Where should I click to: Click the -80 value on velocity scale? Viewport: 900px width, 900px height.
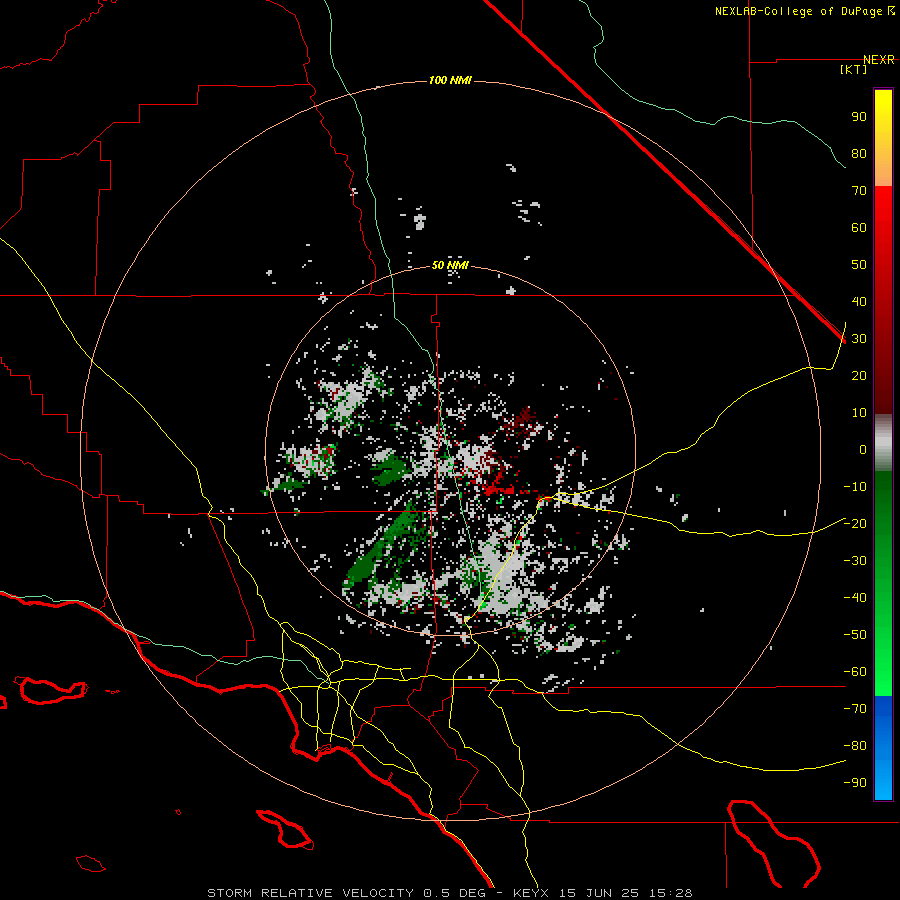point(855,746)
